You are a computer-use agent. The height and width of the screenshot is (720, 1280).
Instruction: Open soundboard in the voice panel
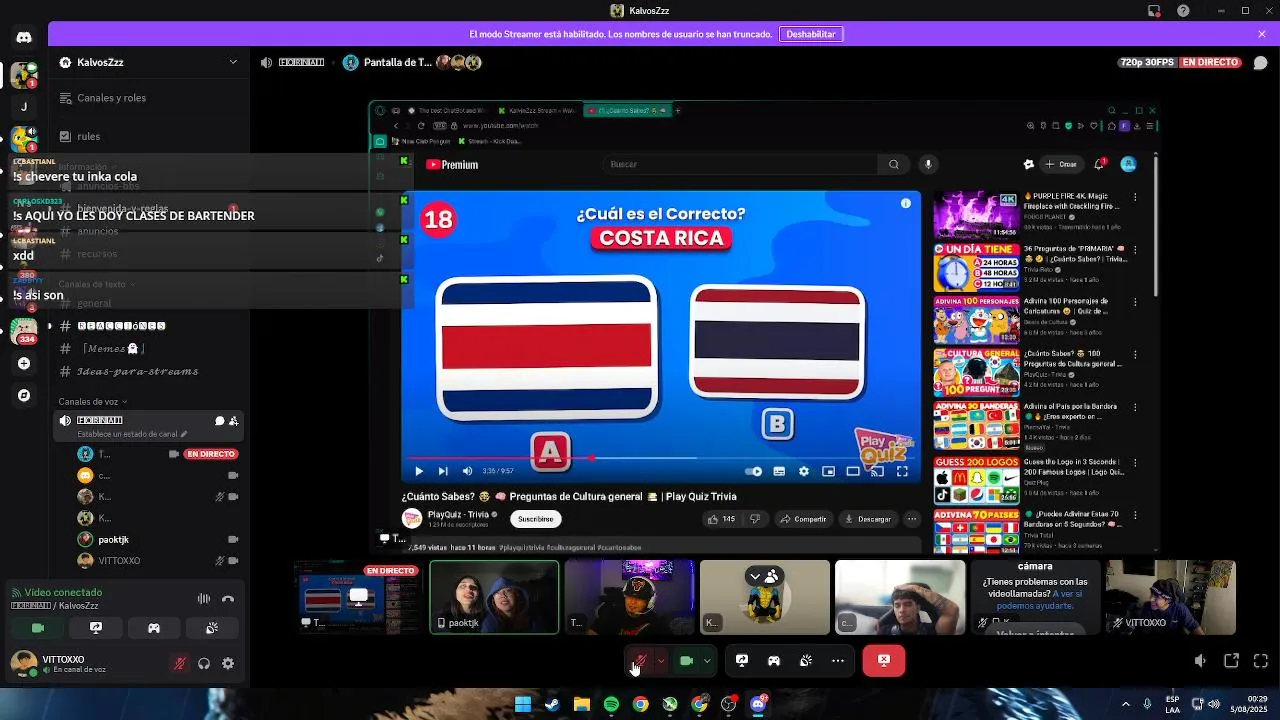click(212, 628)
